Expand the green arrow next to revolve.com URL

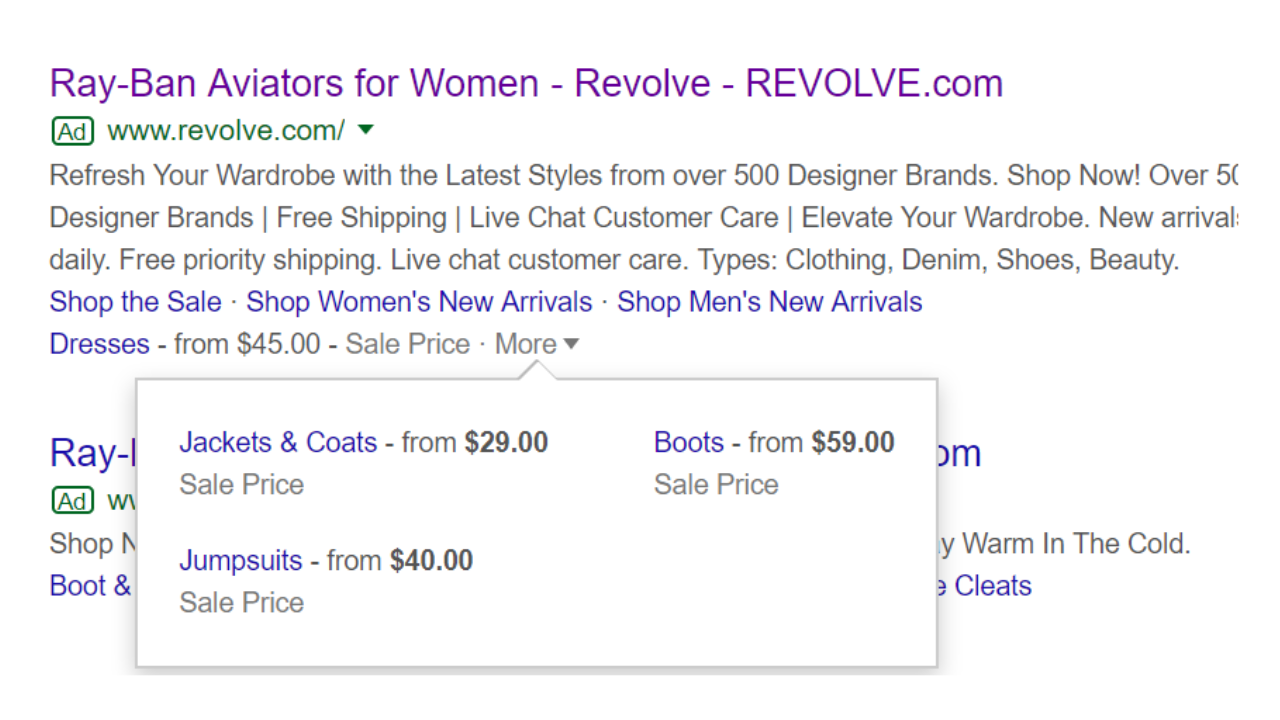point(366,129)
